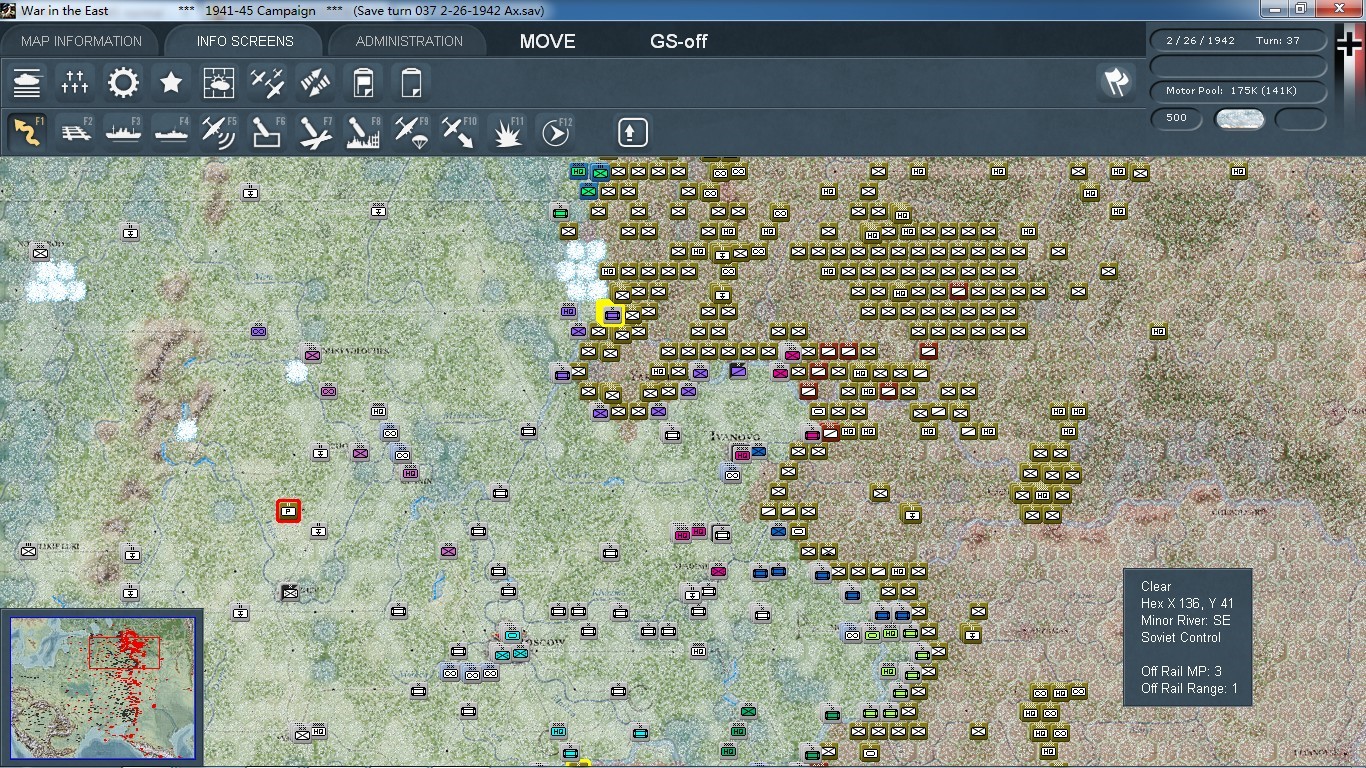The width and height of the screenshot is (1366, 768).
Task: Open the ADMINISTRATION tab
Action: [409, 41]
